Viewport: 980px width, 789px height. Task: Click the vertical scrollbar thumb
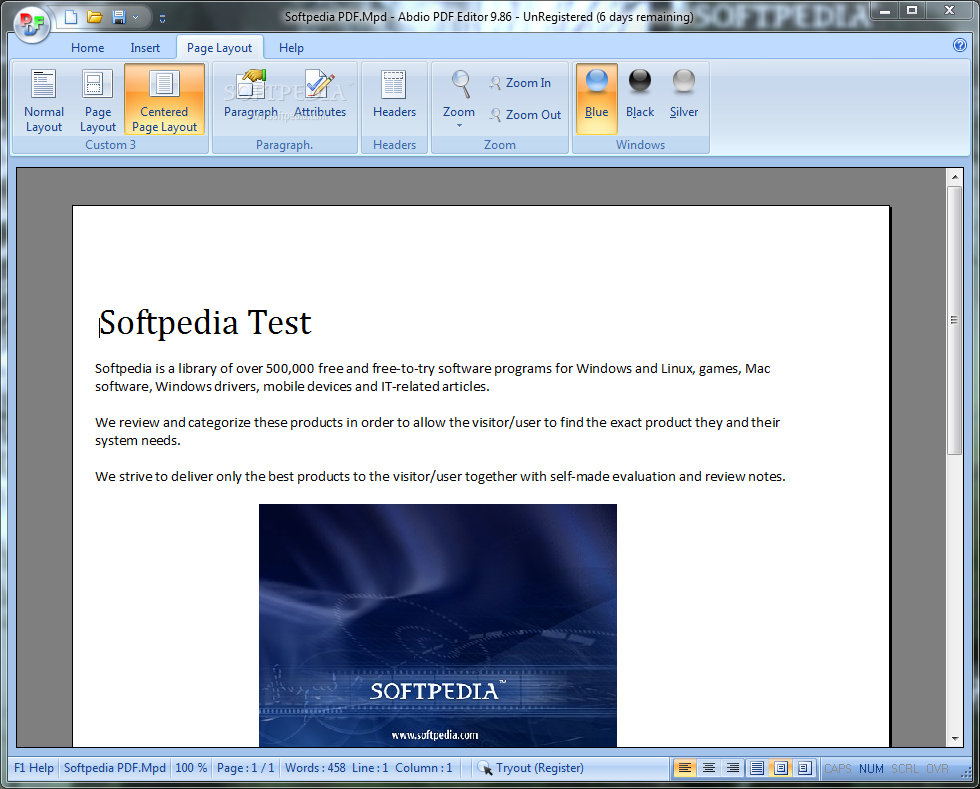(x=954, y=320)
